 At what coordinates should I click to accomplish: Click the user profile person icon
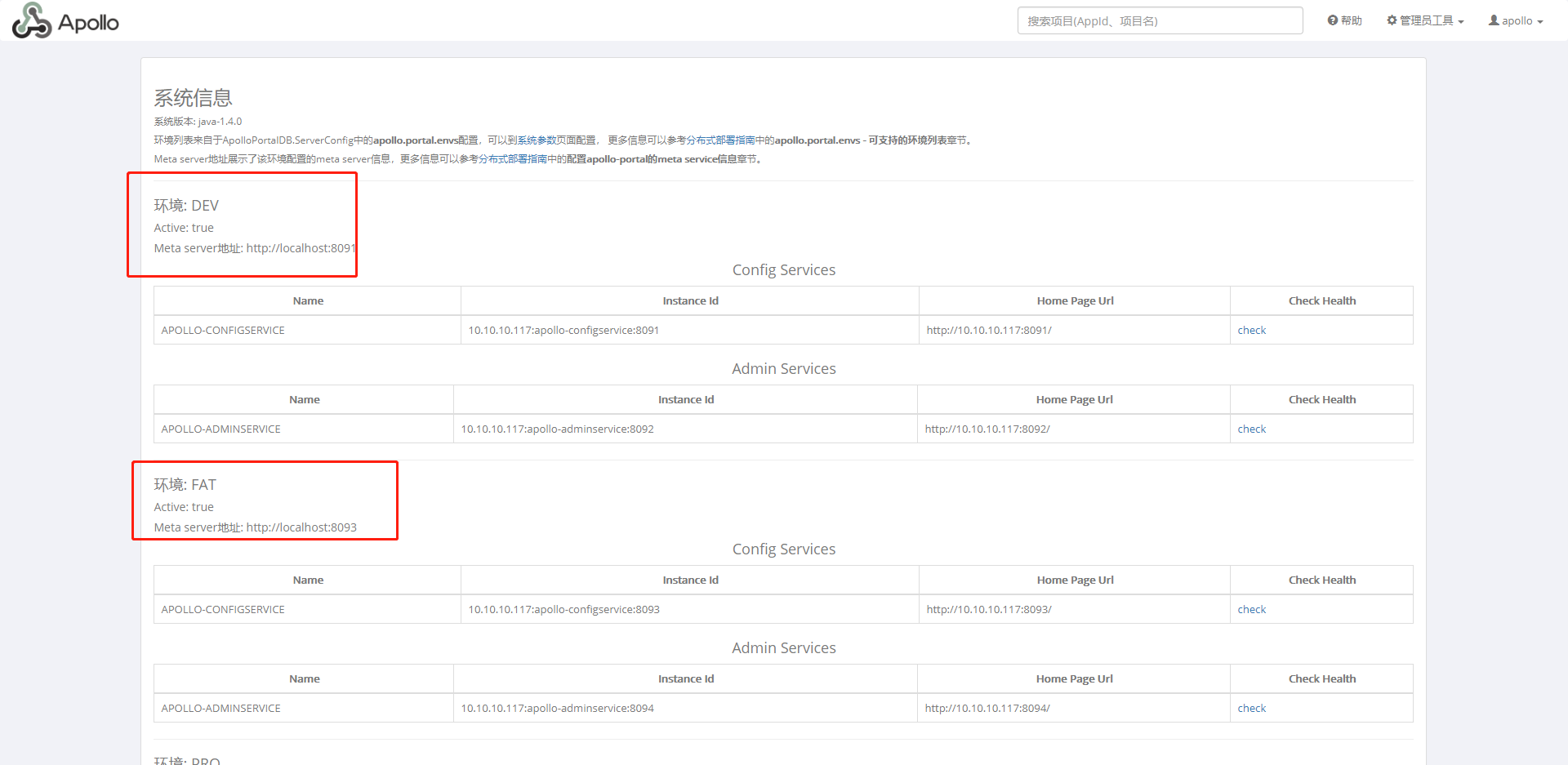point(1494,20)
